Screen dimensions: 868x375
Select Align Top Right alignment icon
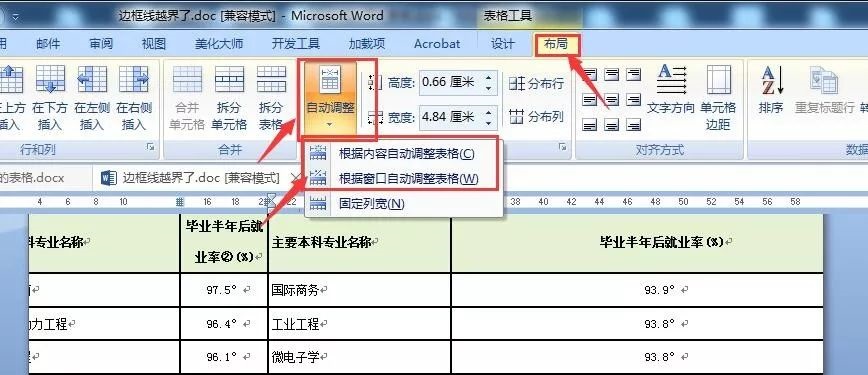(633, 74)
